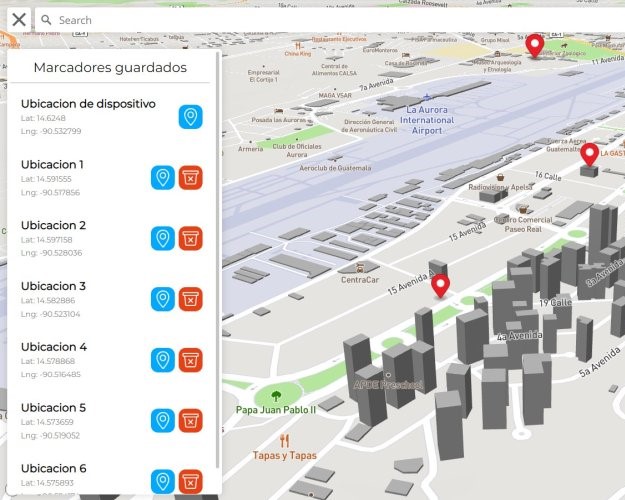This screenshot has height=500, width=625.
Task: Go to Ubicacion 5 marker location
Action: pyautogui.click(x=162, y=421)
